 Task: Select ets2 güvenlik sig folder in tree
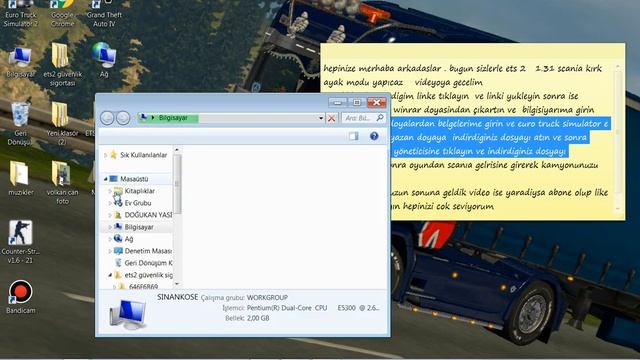[x=149, y=275]
